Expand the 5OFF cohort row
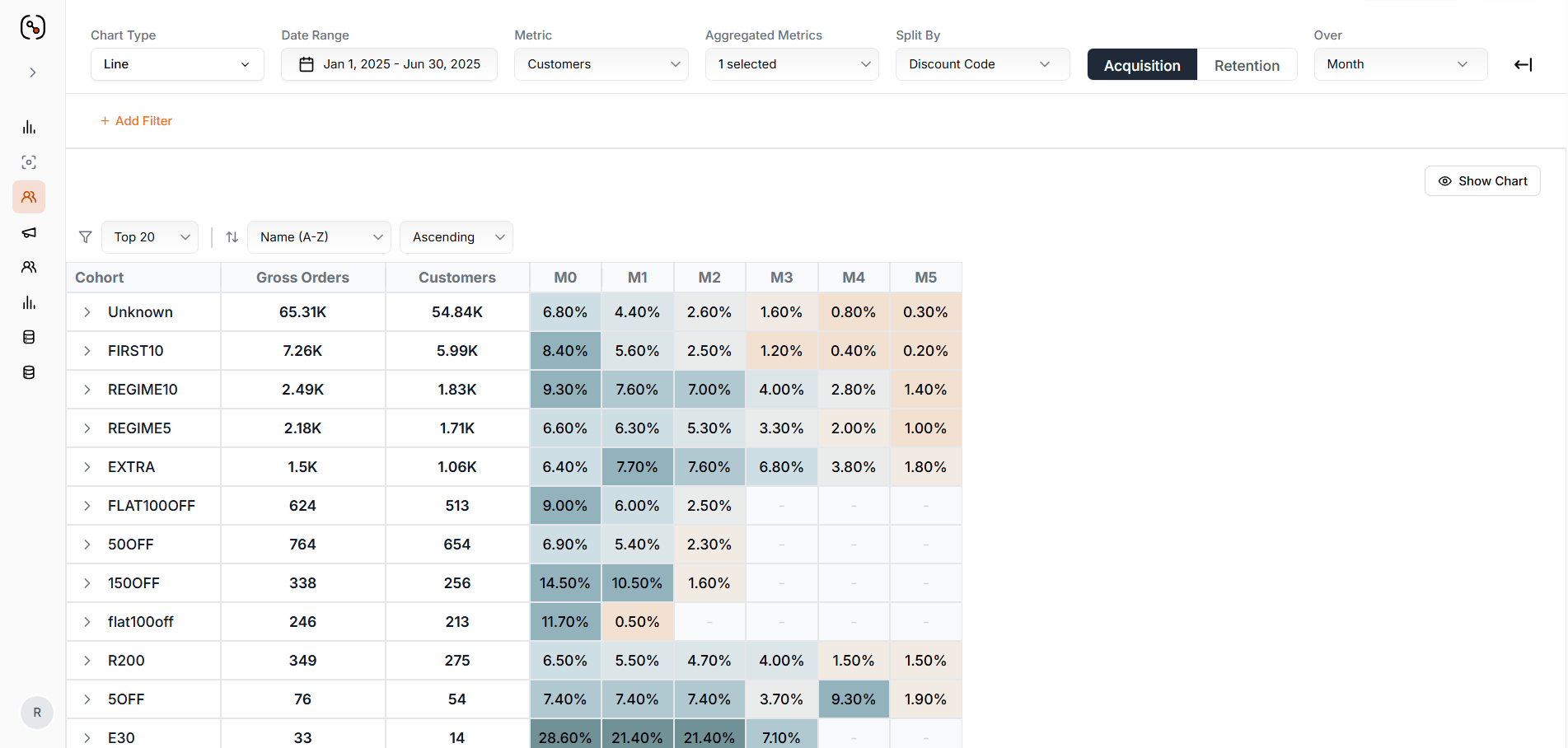 [87, 699]
